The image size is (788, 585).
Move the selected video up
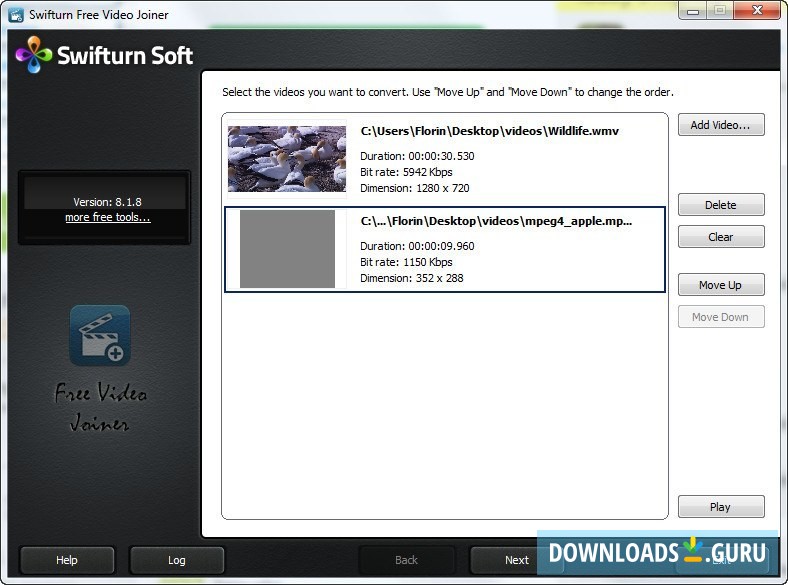point(721,285)
